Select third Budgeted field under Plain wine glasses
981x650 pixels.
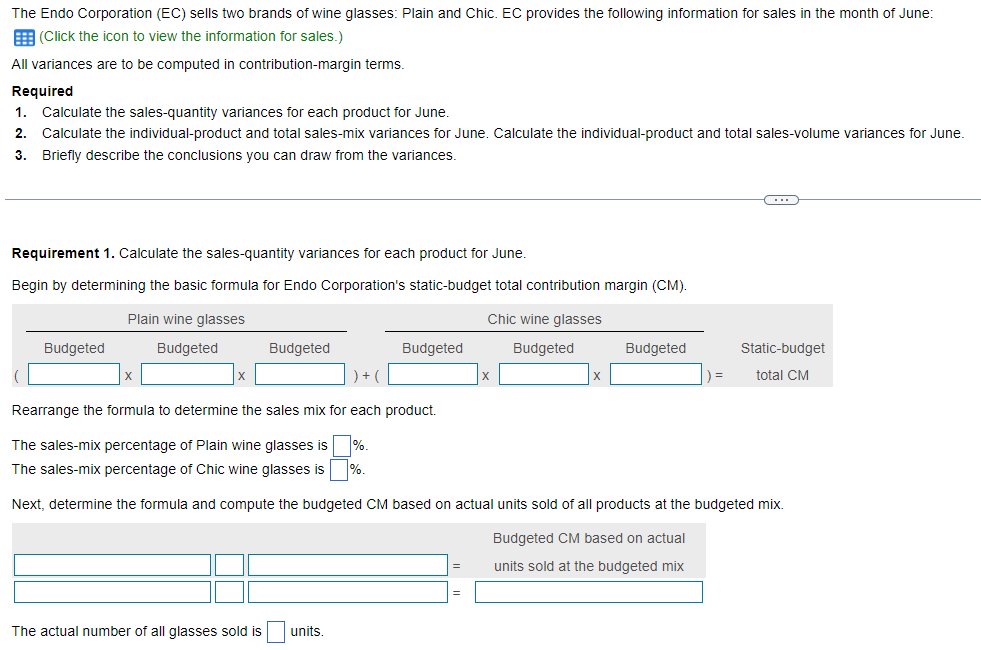(300, 374)
